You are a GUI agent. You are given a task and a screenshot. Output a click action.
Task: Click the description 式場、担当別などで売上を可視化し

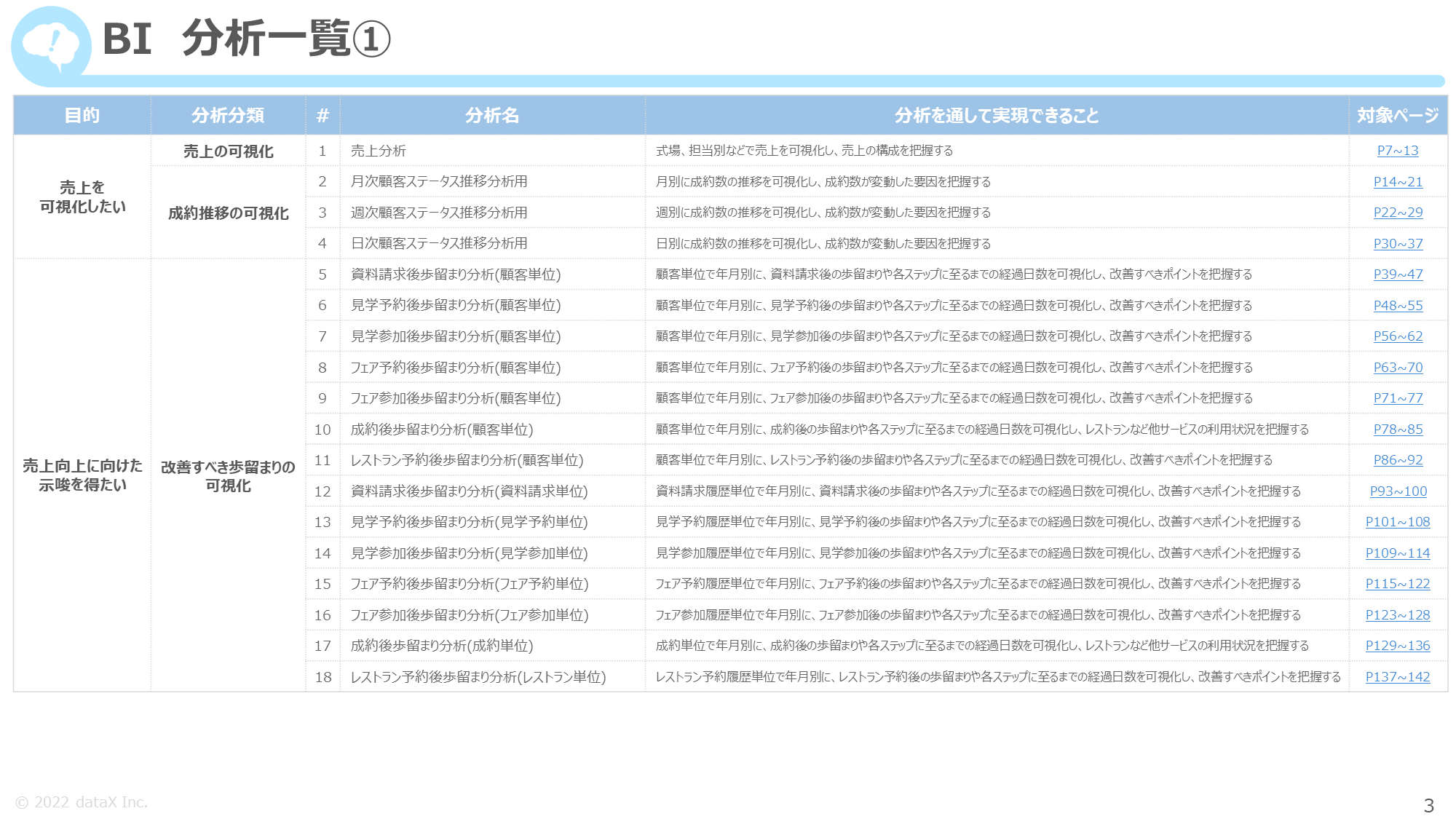804,151
